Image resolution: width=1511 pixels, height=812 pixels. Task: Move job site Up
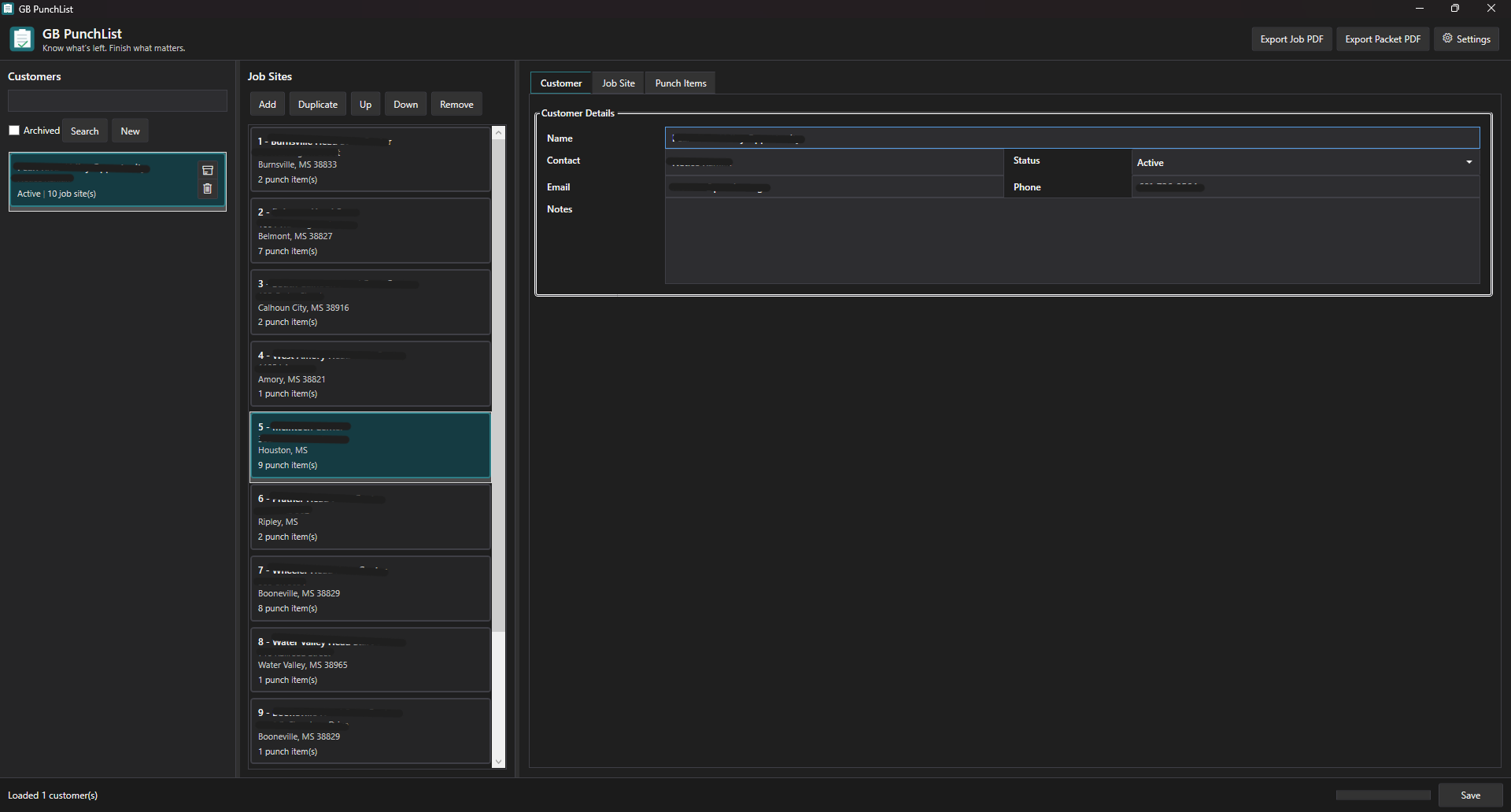(x=365, y=105)
